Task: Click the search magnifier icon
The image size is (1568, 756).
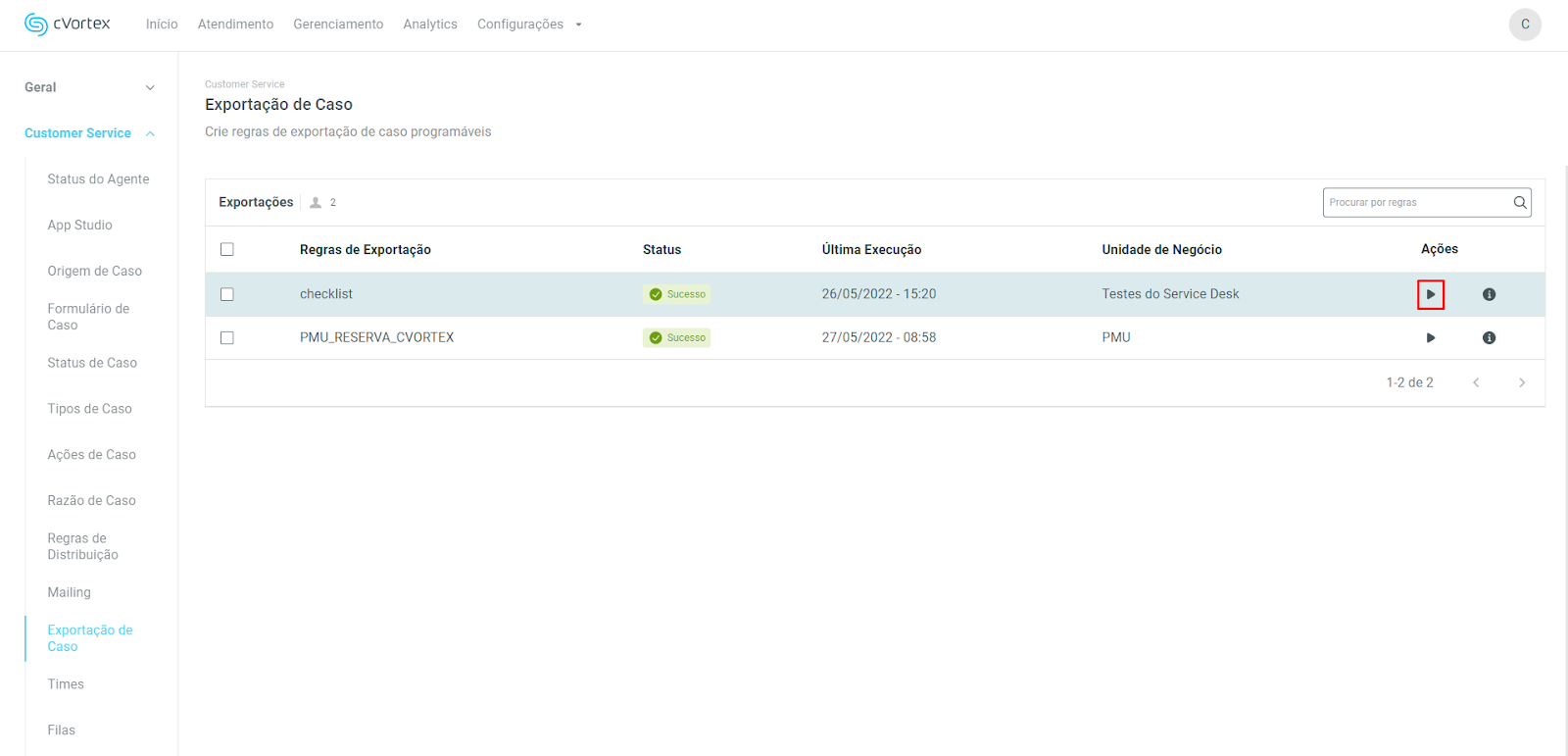Action: pyautogui.click(x=1519, y=203)
